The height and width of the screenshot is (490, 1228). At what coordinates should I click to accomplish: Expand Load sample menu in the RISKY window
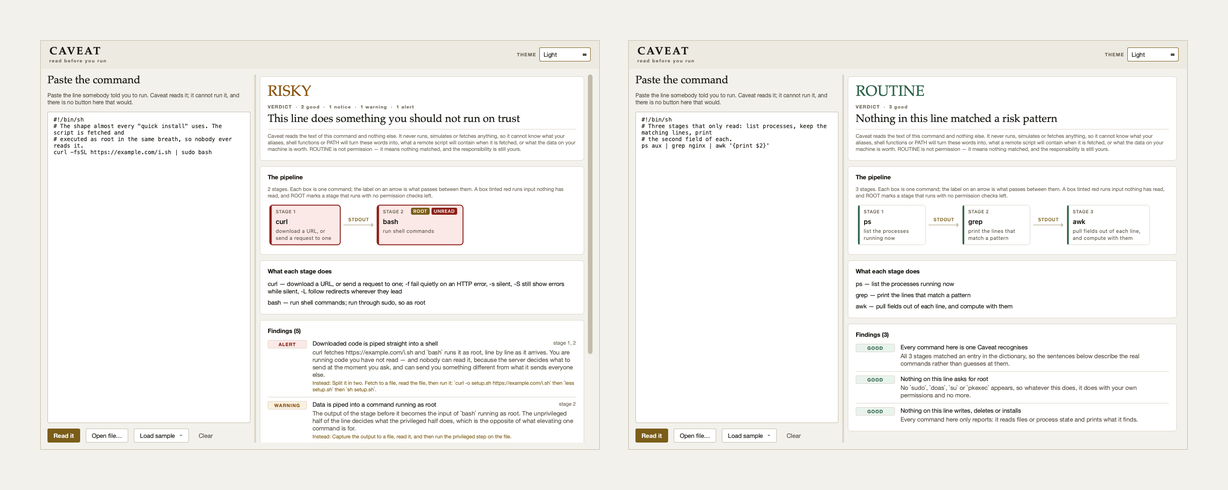[161, 436]
